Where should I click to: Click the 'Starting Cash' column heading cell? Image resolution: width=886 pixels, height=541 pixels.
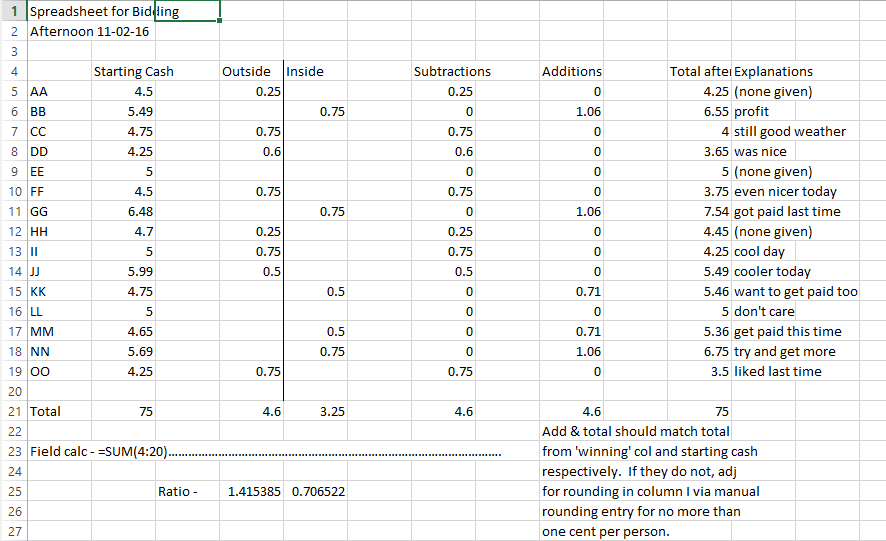(133, 72)
